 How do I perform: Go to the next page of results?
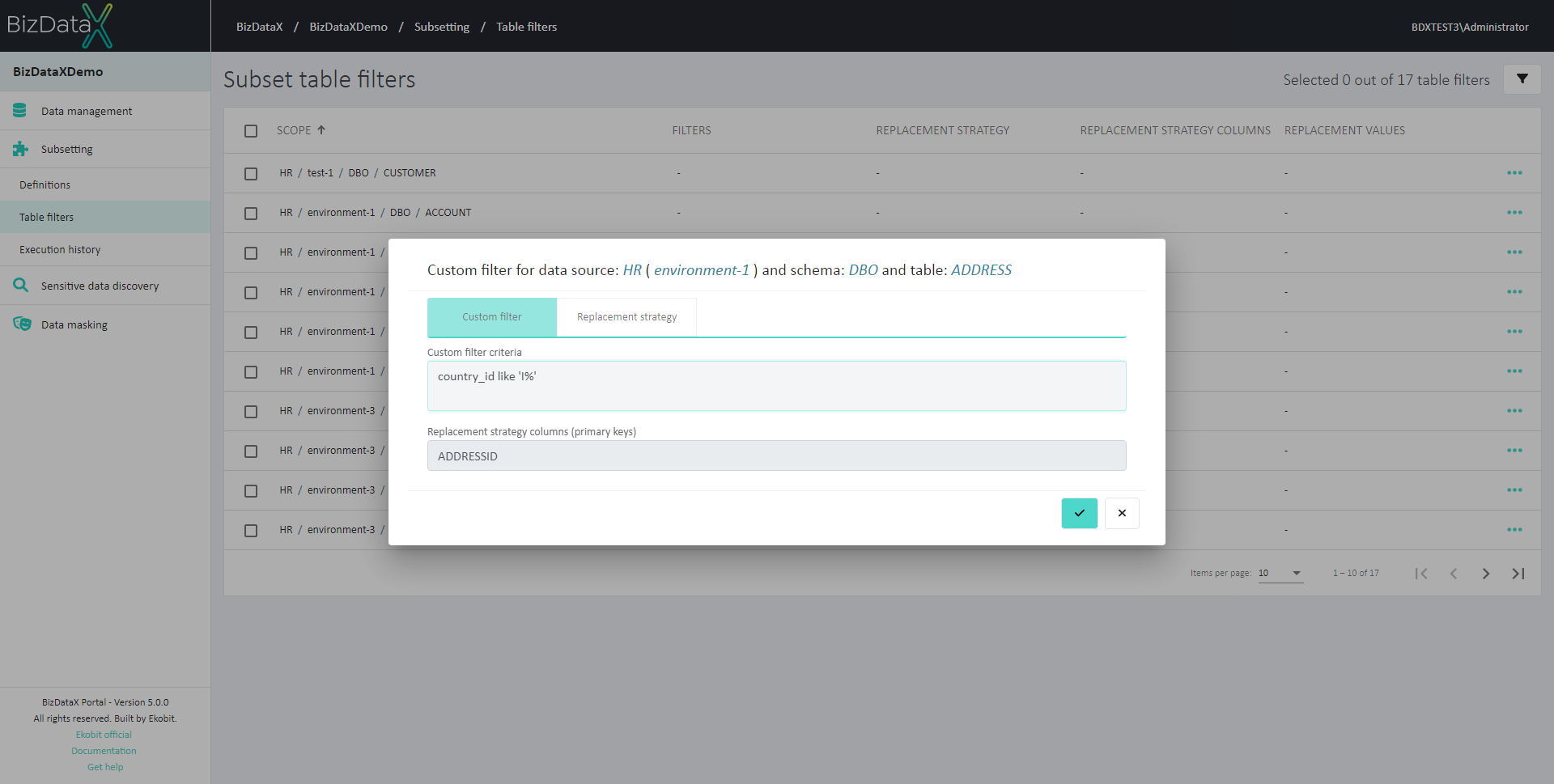click(1486, 574)
